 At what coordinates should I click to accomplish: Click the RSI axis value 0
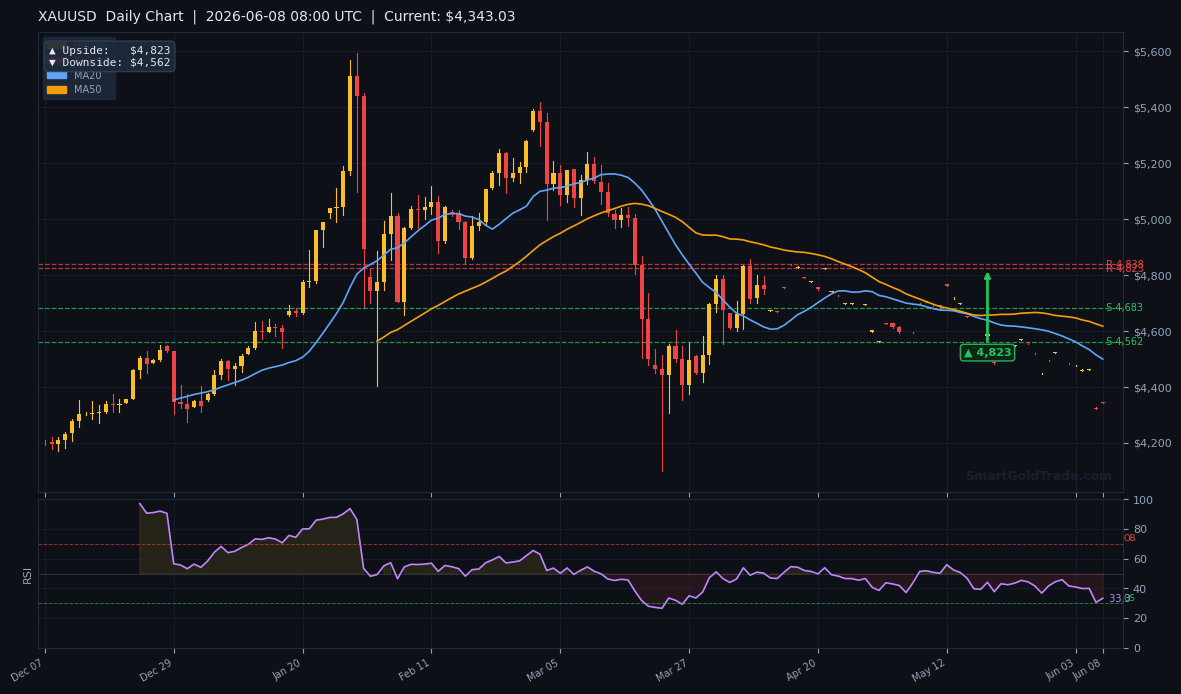pos(1137,648)
